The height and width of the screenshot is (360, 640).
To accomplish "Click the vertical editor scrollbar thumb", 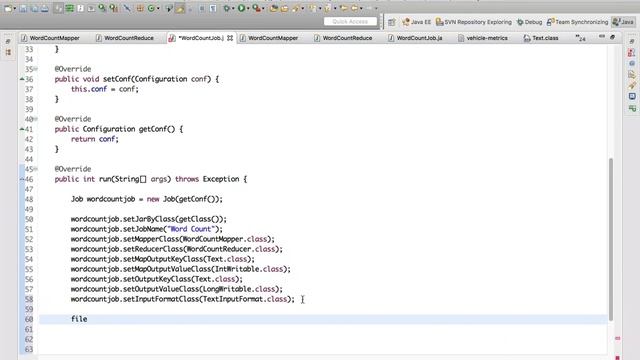I will (611, 239).
